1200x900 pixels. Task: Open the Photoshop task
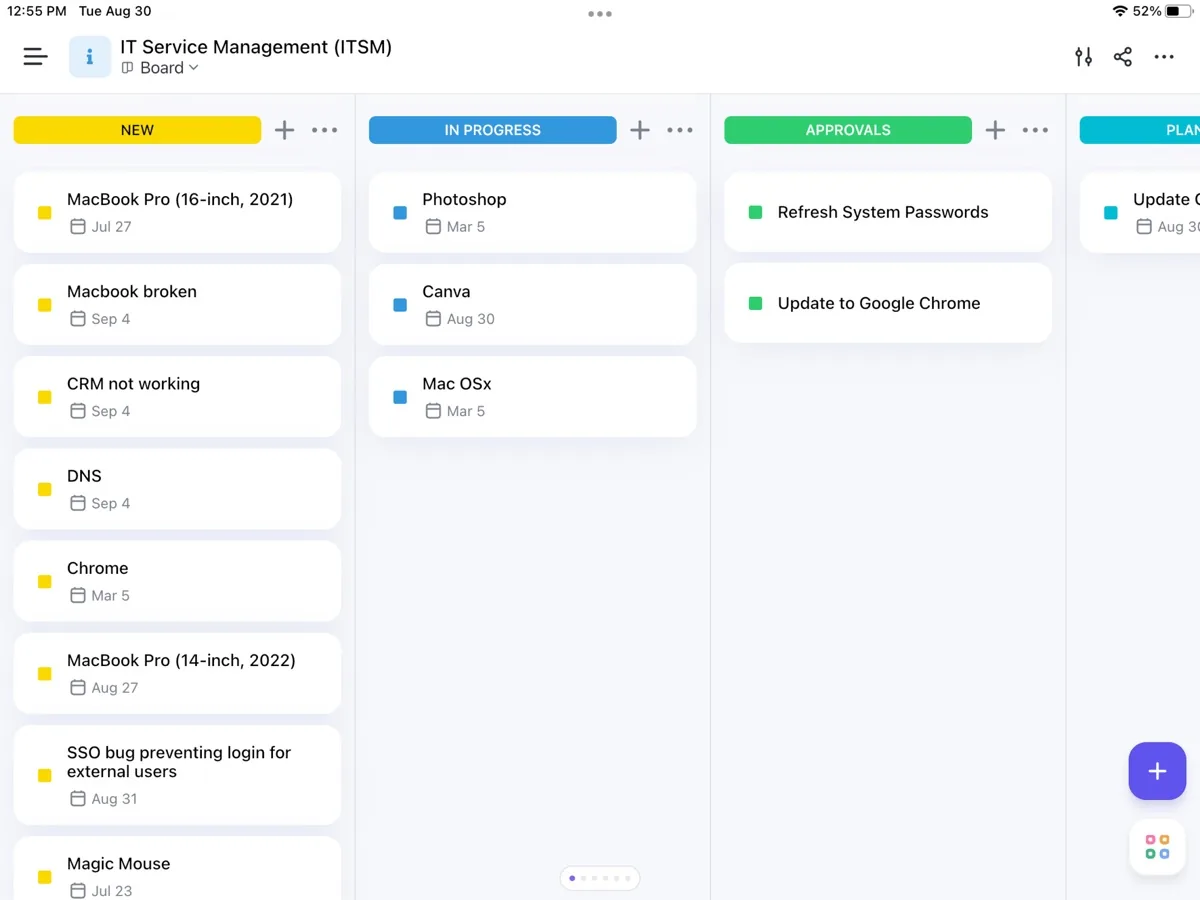pos(532,212)
